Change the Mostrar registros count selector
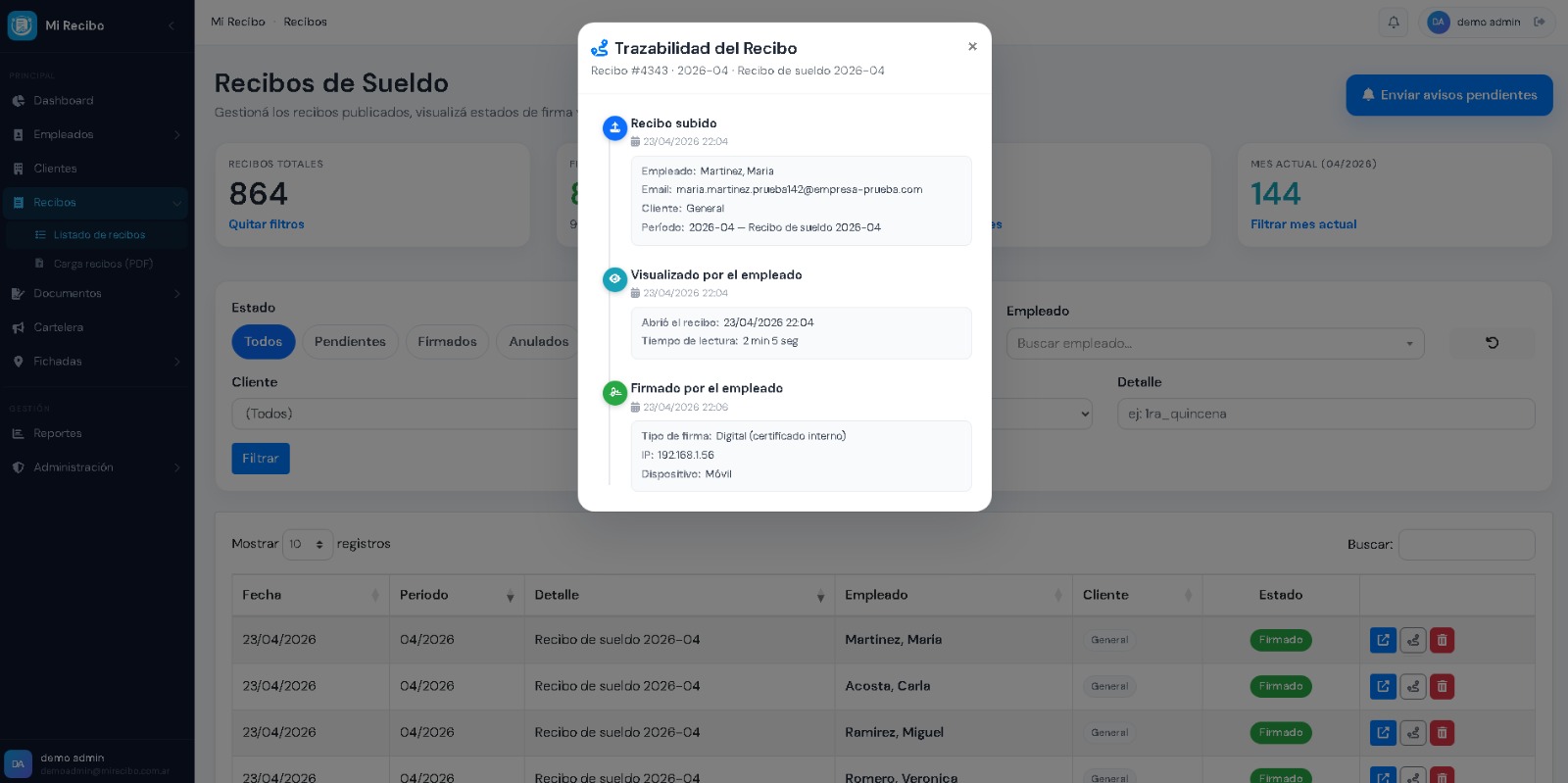 click(308, 545)
